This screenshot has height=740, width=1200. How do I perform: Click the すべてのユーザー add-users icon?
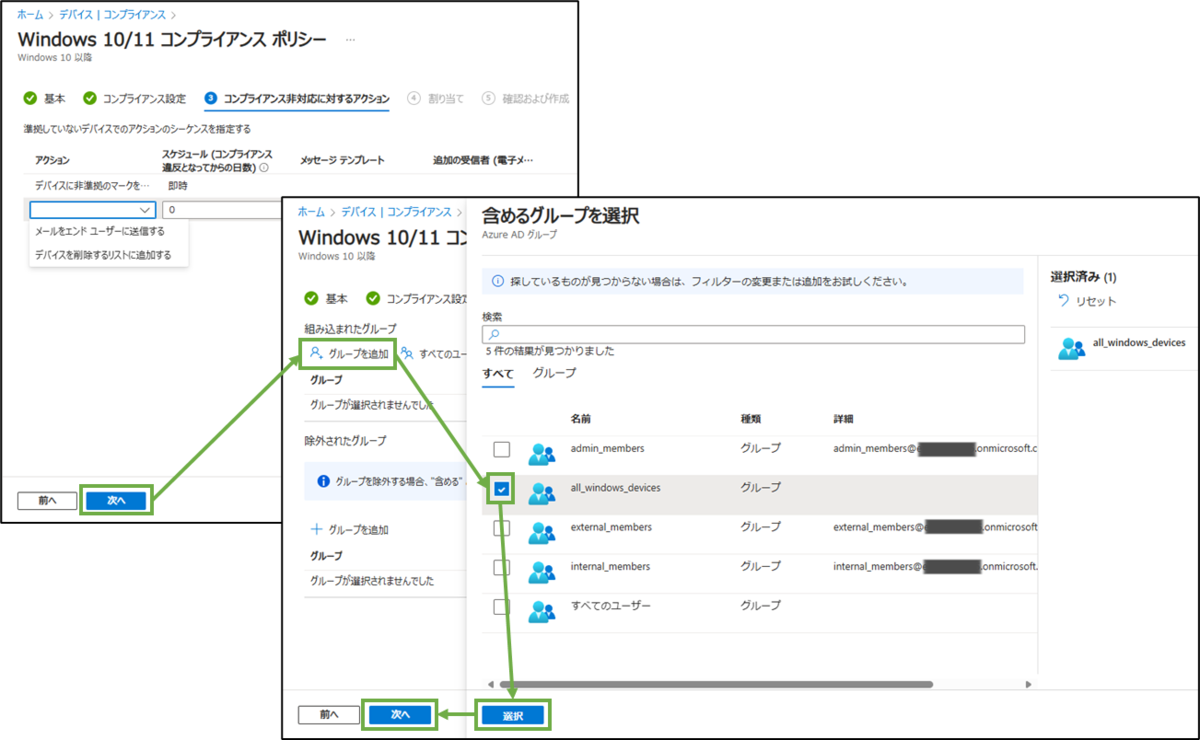click(407, 353)
